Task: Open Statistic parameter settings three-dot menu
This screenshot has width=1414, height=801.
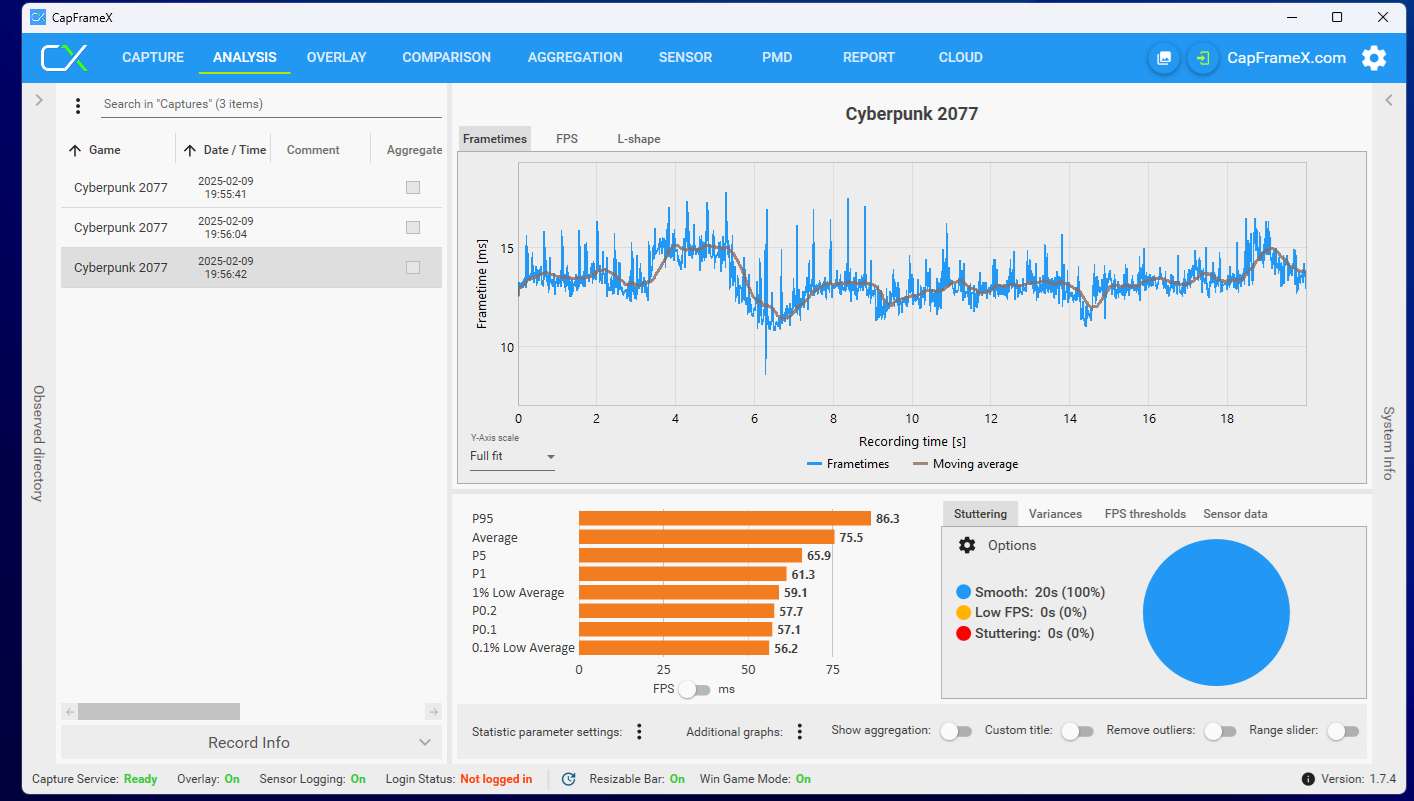Action: click(x=639, y=732)
